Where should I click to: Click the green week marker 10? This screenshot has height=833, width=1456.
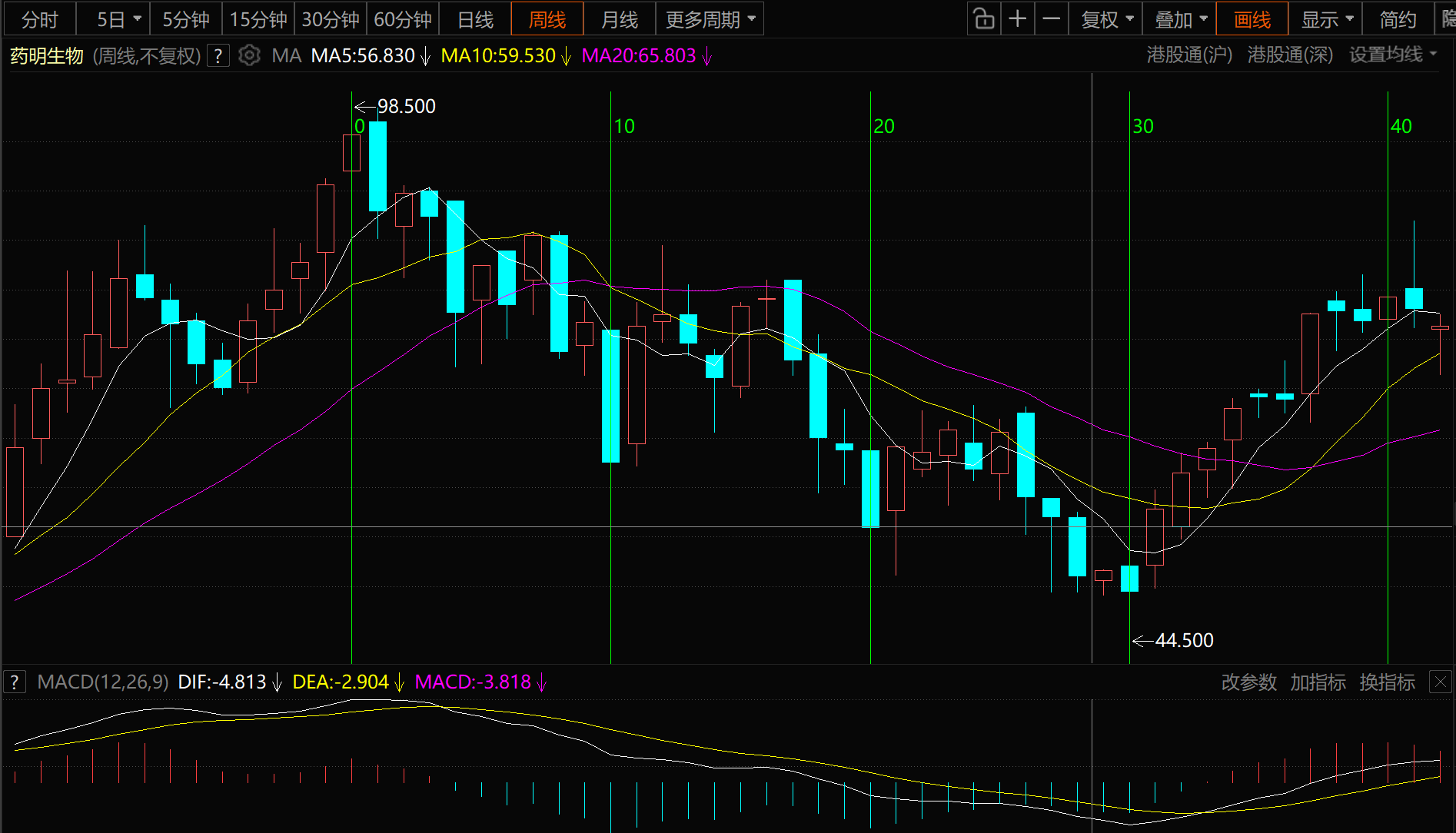624,127
